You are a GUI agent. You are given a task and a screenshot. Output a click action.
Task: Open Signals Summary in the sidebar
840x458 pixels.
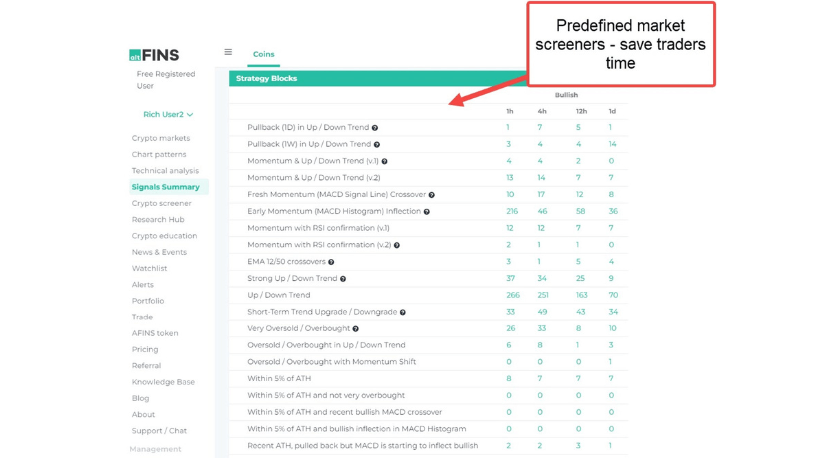pyautogui.click(x=165, y=187)
